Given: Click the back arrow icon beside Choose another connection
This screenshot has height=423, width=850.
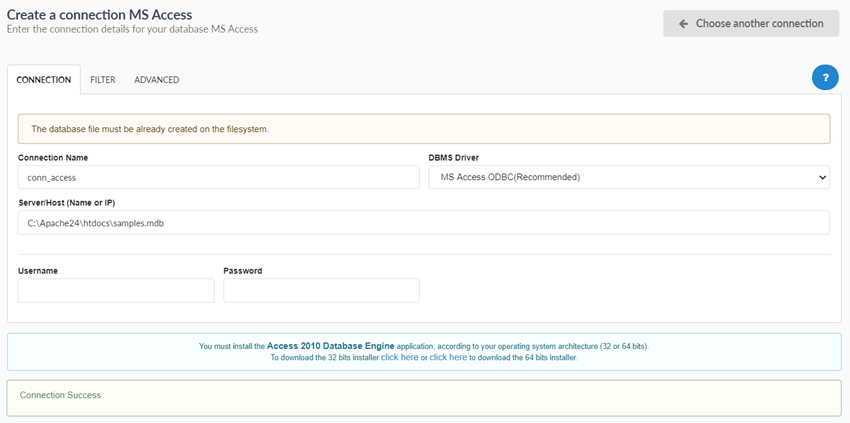Looking at the screenshot, I should point(683,24).
